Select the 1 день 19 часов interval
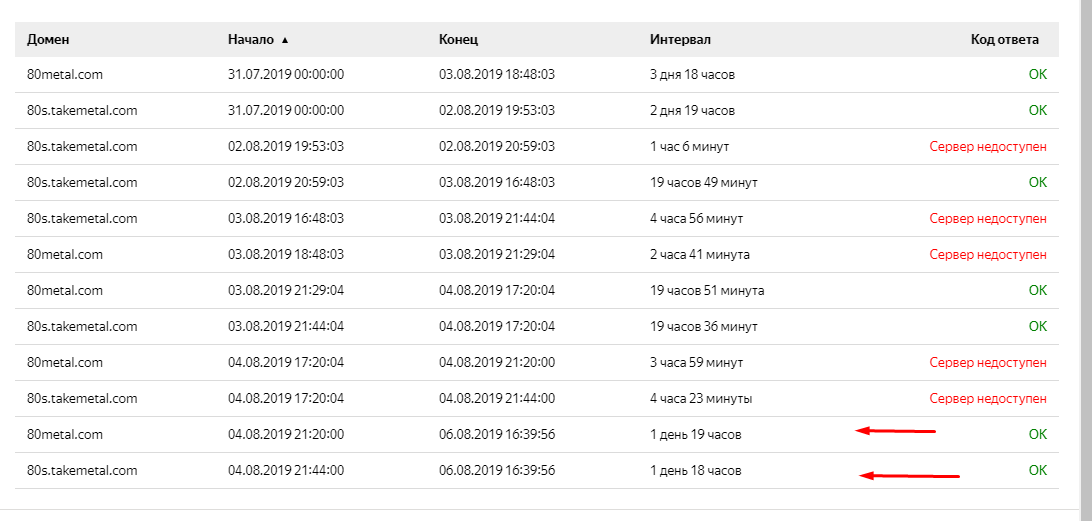This screenshot has height=521, width=1092. (x=696, y=435)
